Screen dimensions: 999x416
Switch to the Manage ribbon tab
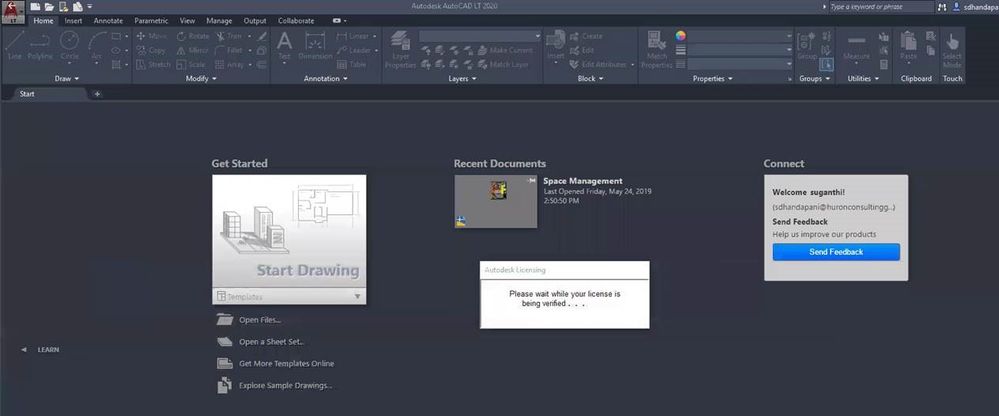point(219,20)
